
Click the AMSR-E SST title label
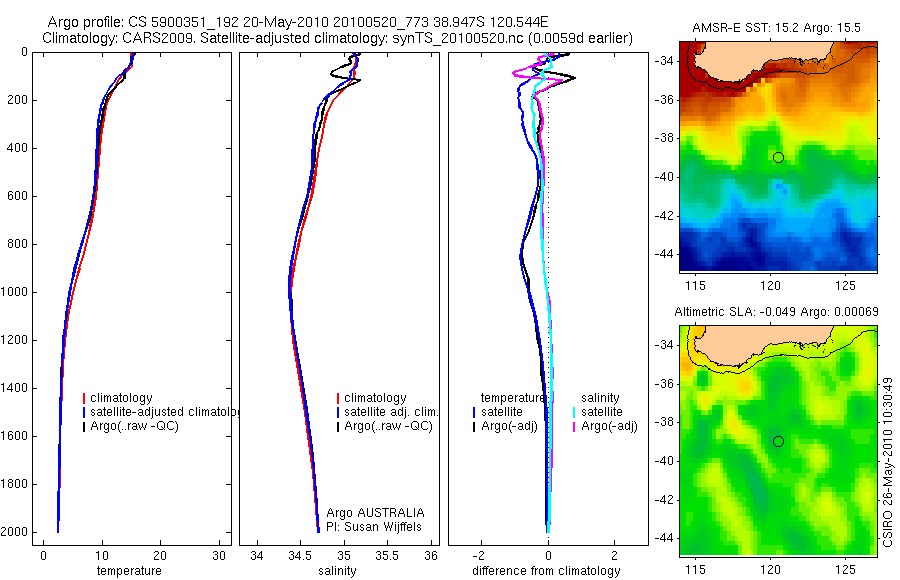pos(776,28)
